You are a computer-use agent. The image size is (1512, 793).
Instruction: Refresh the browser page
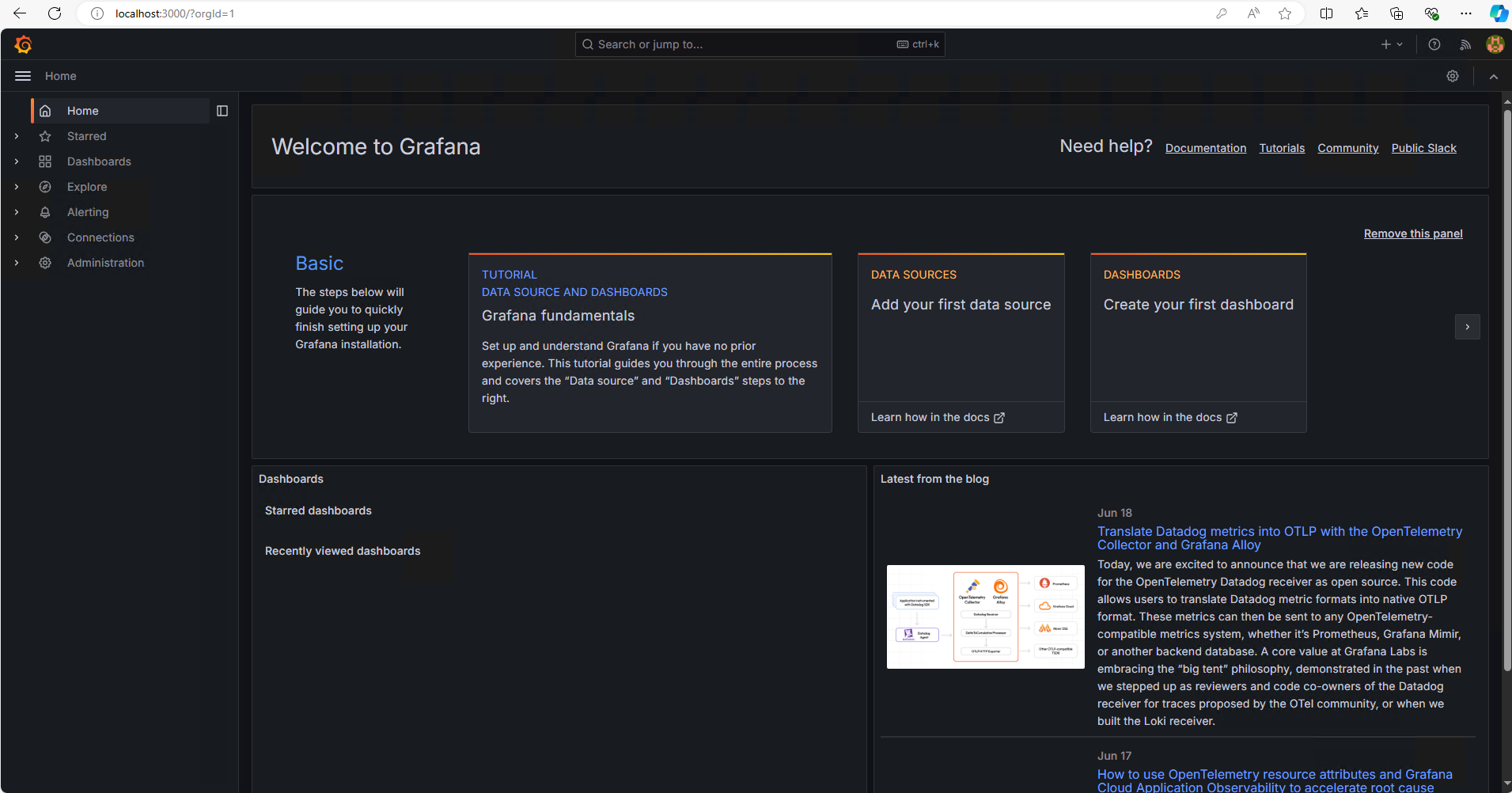(55, 13)
